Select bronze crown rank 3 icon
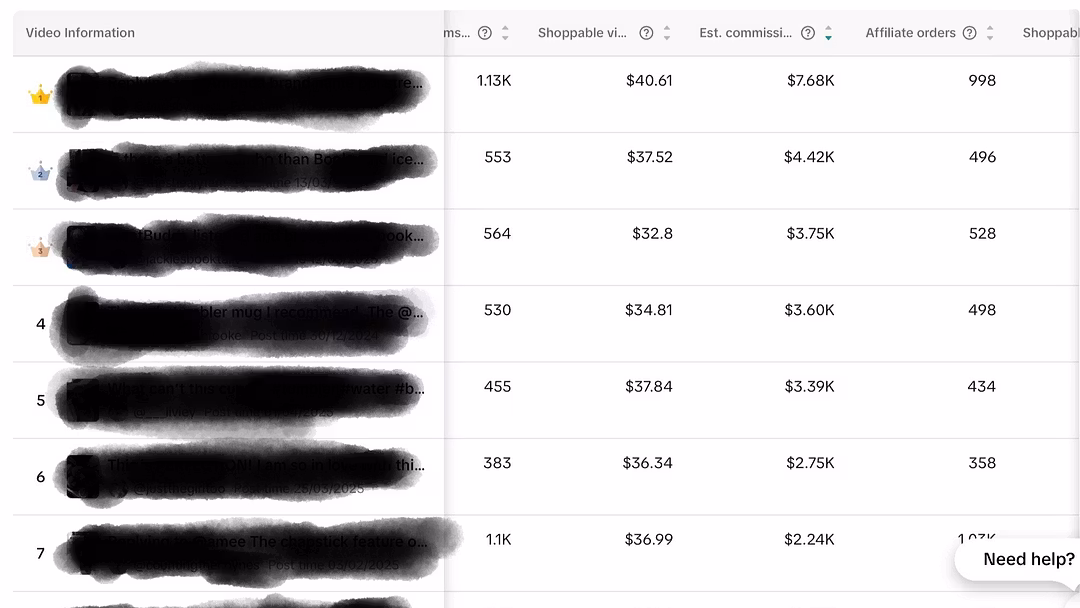 [x=40, y=248]
